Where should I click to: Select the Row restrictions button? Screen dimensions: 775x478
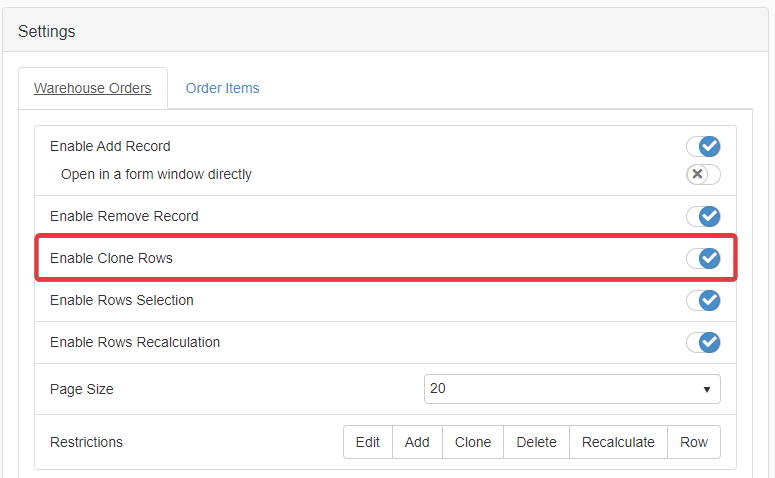(694, 442)
